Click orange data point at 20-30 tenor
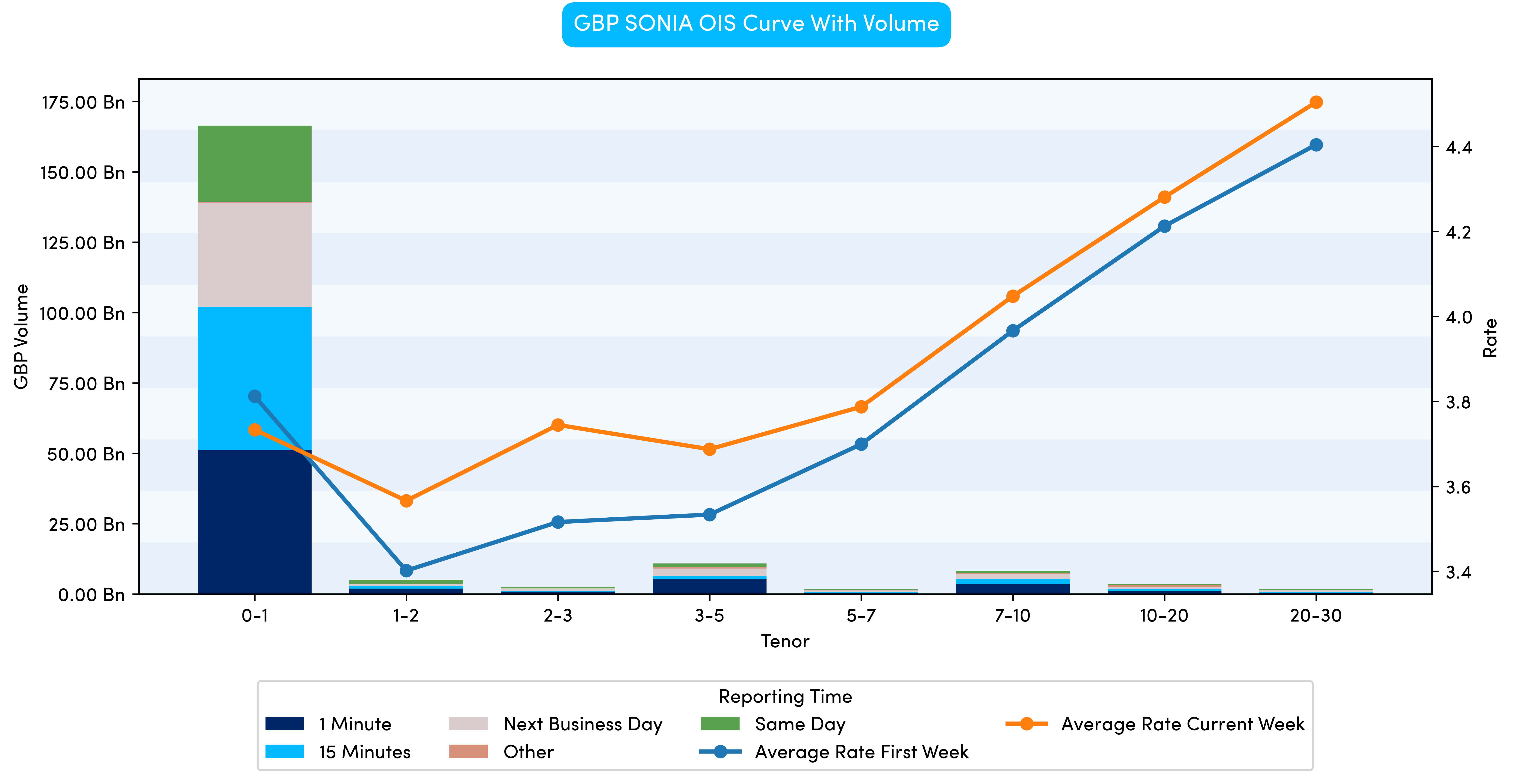Viewport: 1513px width, 784px height. coord(1316,102)
